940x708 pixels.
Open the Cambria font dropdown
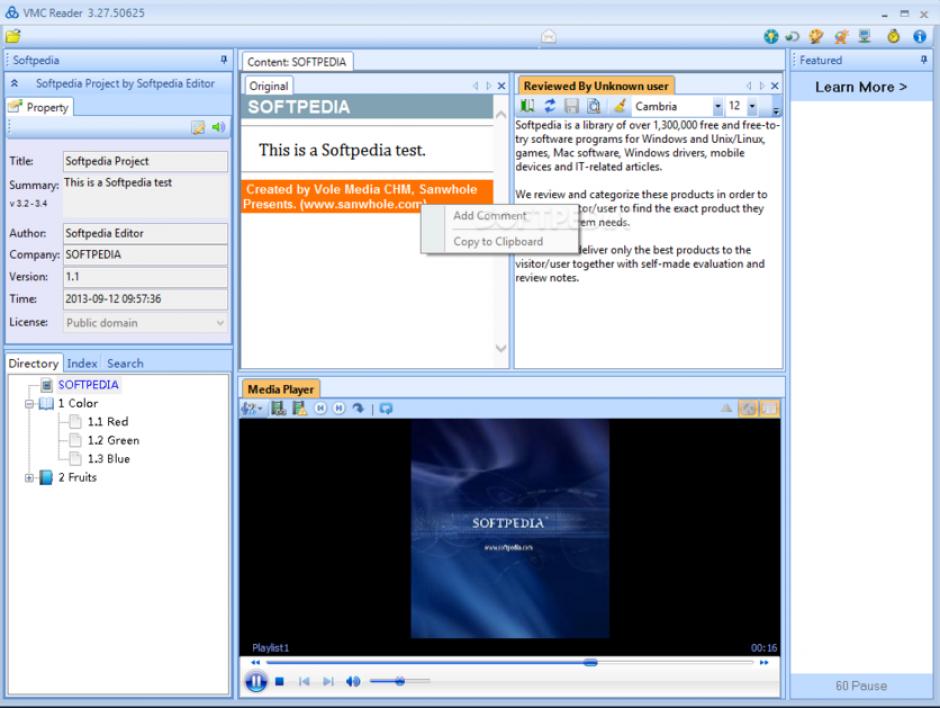(x=718, y=107)
